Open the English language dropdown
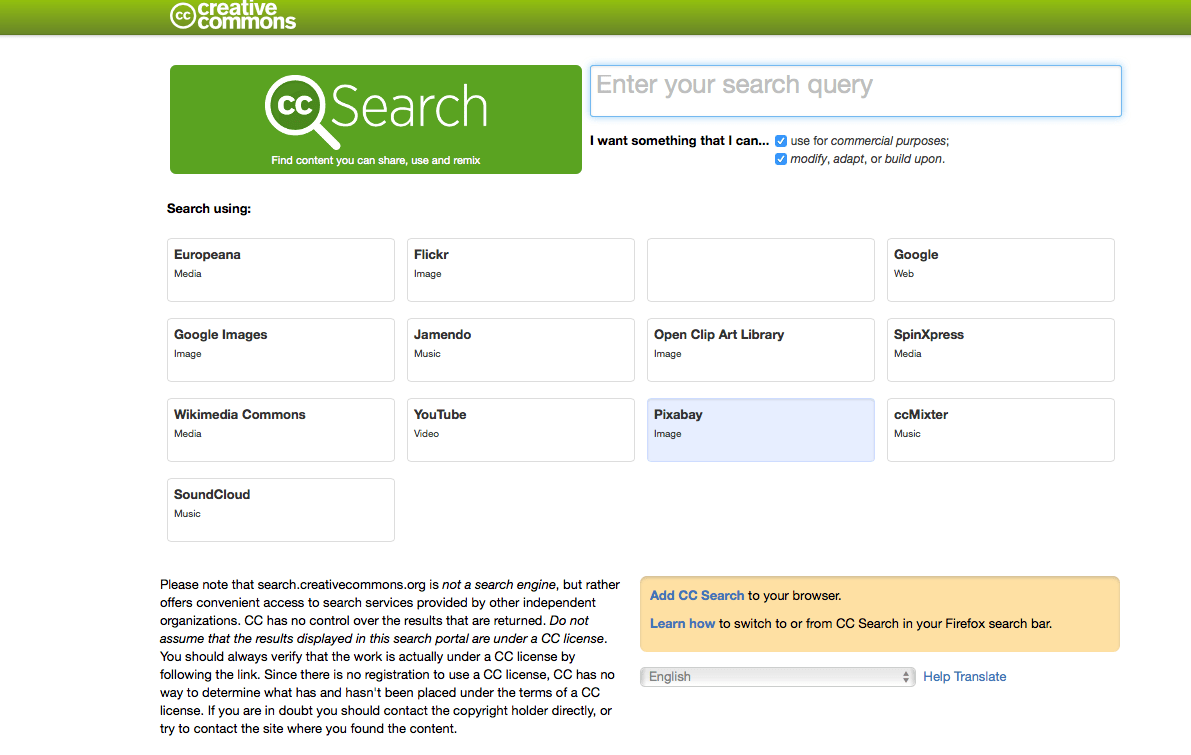This screenshot has width=1191, height=755. click(x=777, y=677)
